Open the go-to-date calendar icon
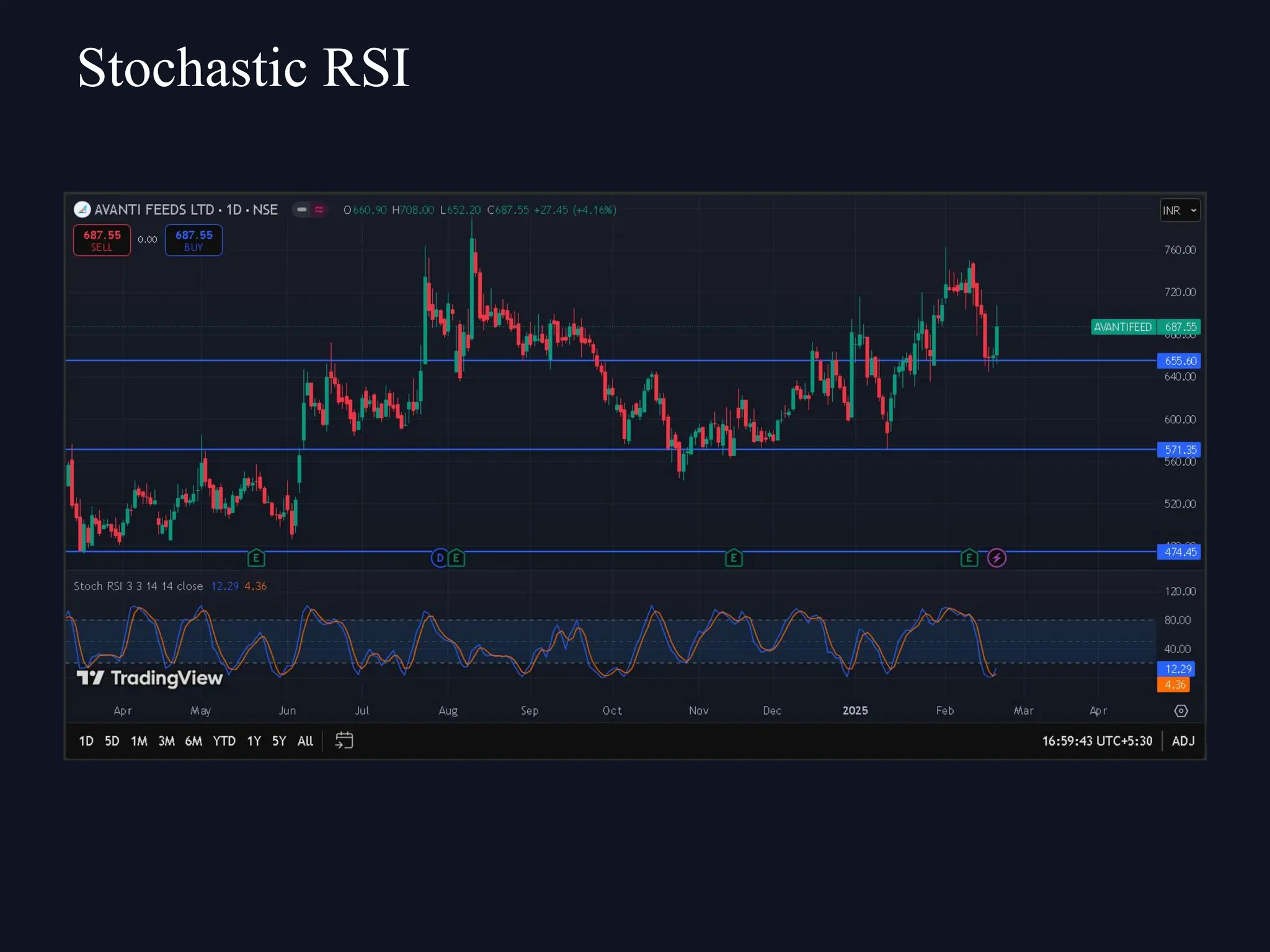The width and height of the screenshot is (1270, 952). (x=344, y=740)
